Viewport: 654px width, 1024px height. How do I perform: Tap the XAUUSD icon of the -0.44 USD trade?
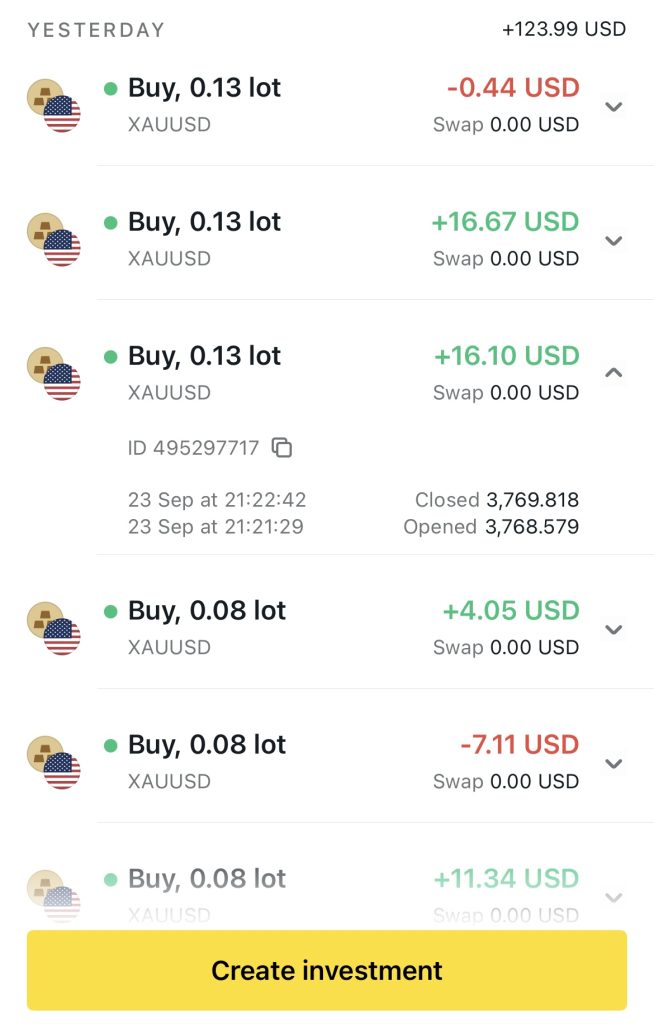53,106
